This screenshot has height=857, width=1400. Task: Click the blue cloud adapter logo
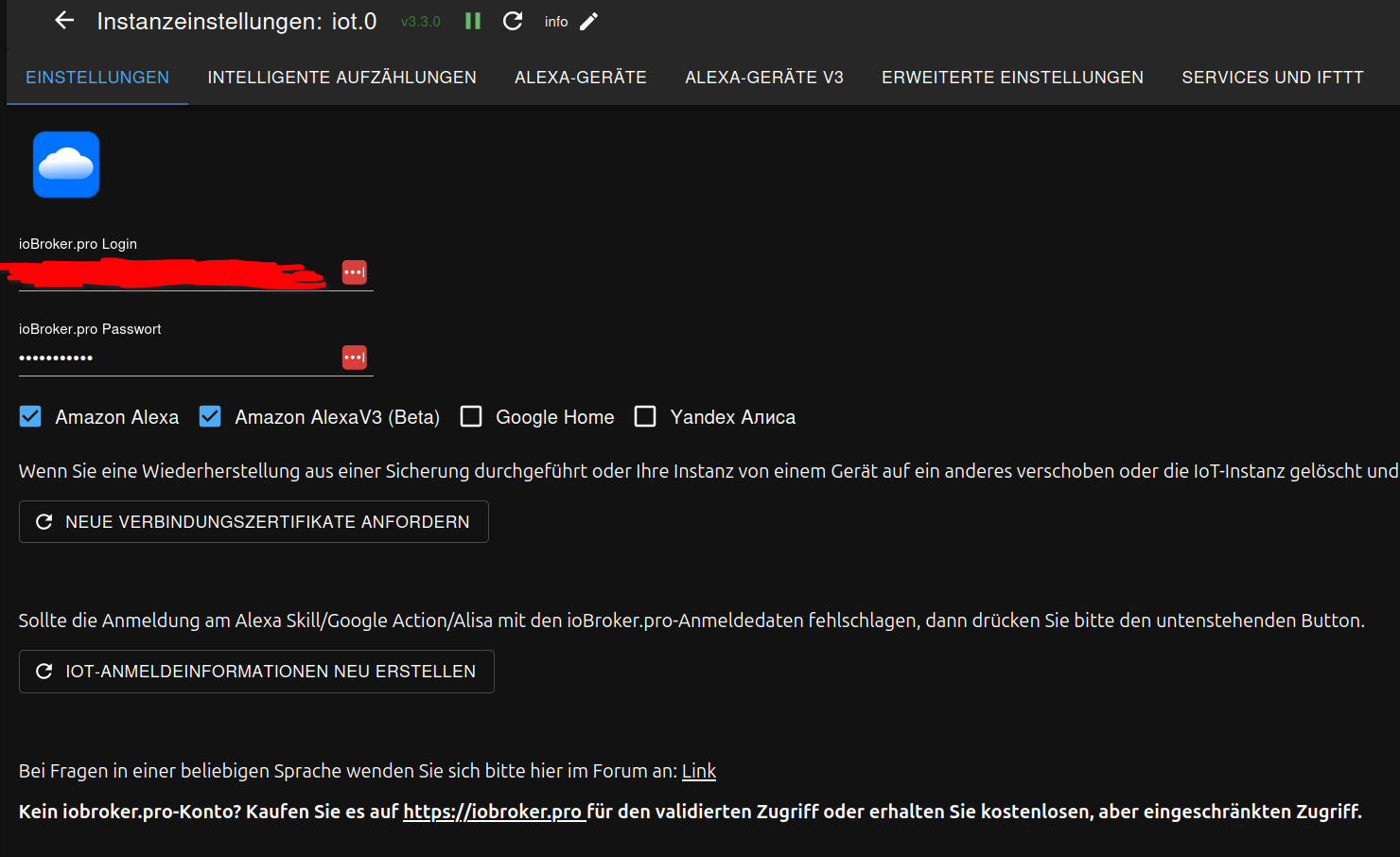[66, 165]
